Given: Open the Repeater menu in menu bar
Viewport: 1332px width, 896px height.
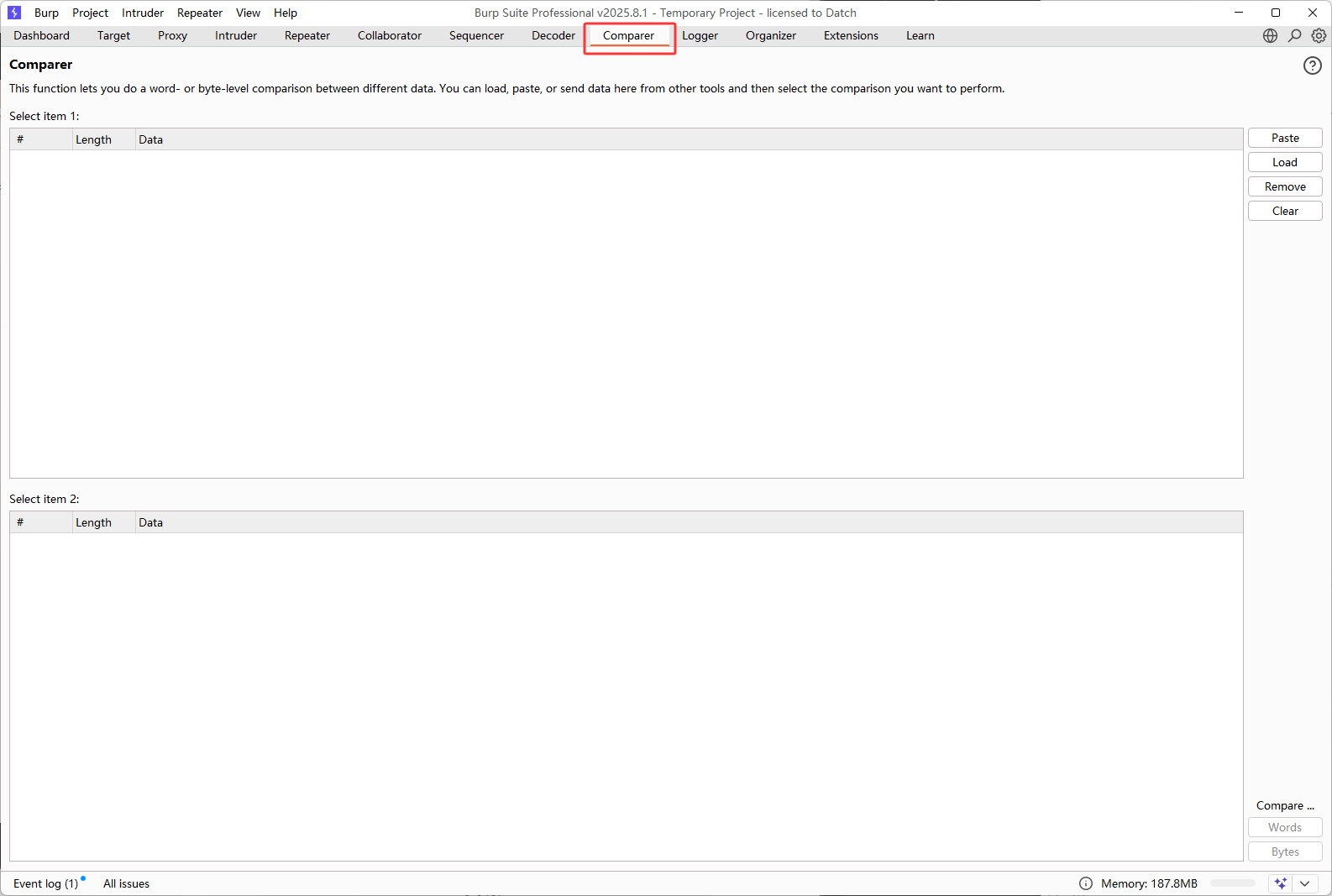Looking at the screenshot, I should [x=200, y=13].
